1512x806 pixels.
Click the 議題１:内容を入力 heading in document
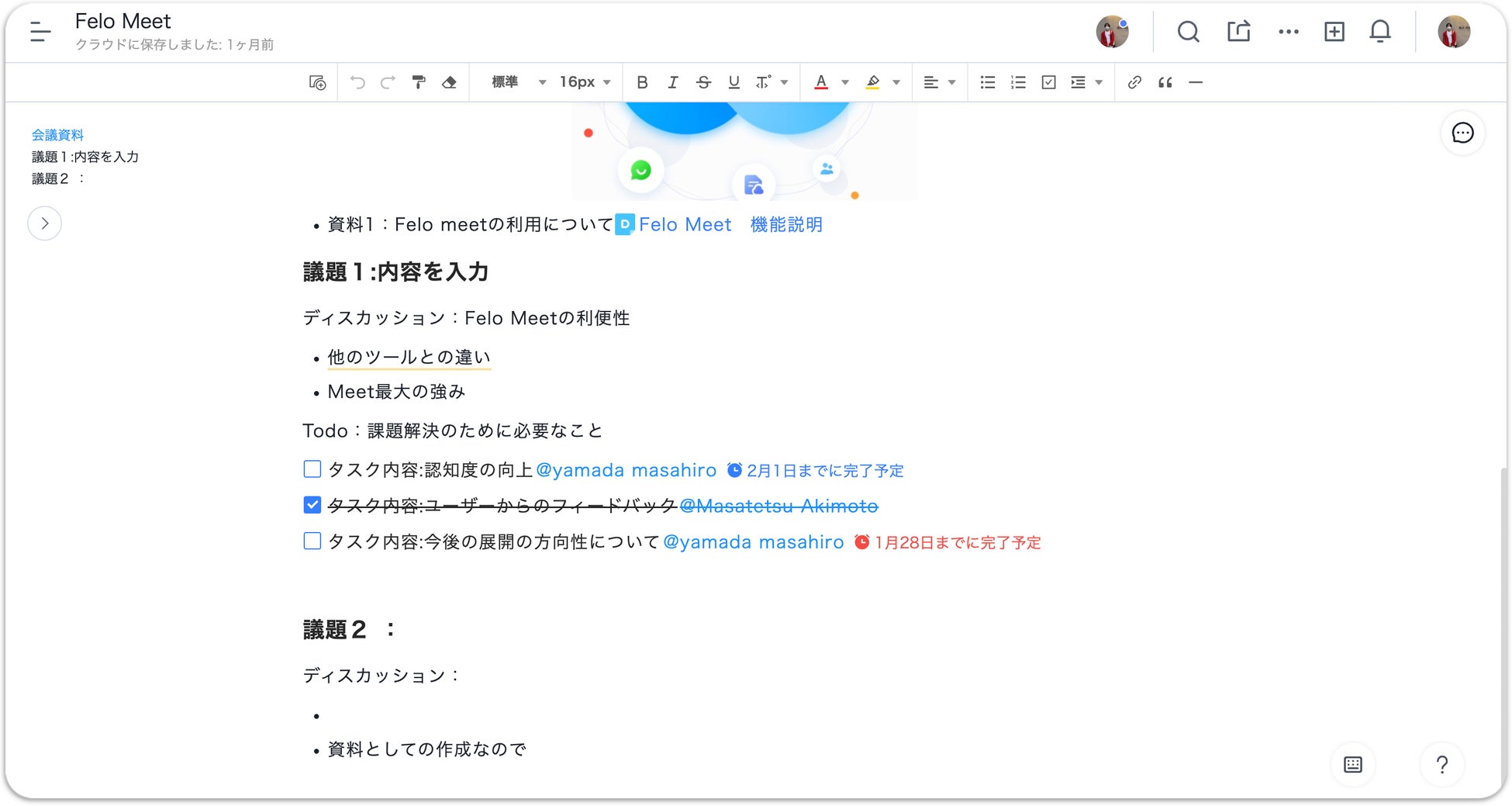click(x=395, y=272)
